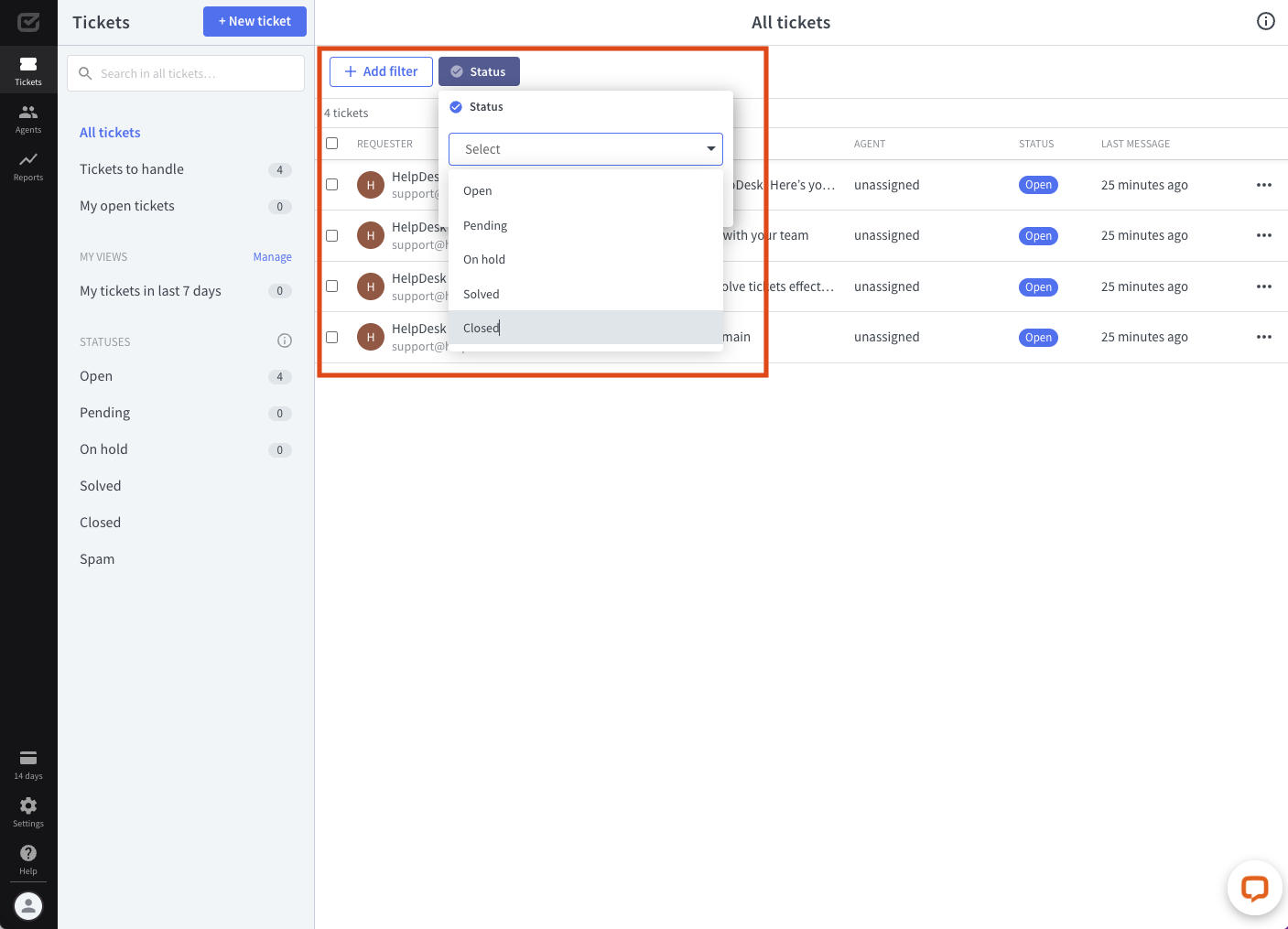Click the Status column header

click(x=1036, y=144)
